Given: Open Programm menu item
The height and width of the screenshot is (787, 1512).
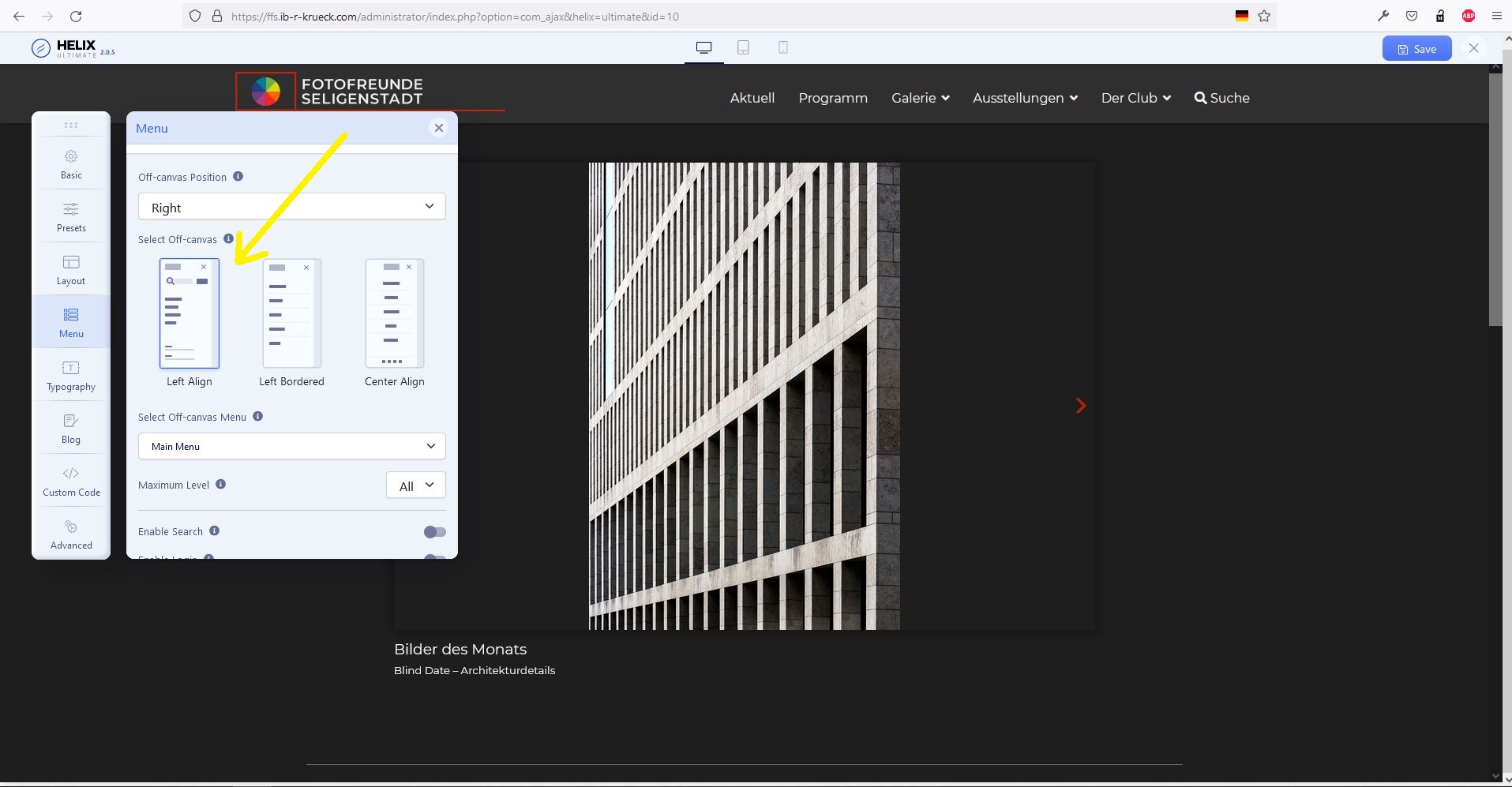Looking at the screenshot, I should click(832, 98).
